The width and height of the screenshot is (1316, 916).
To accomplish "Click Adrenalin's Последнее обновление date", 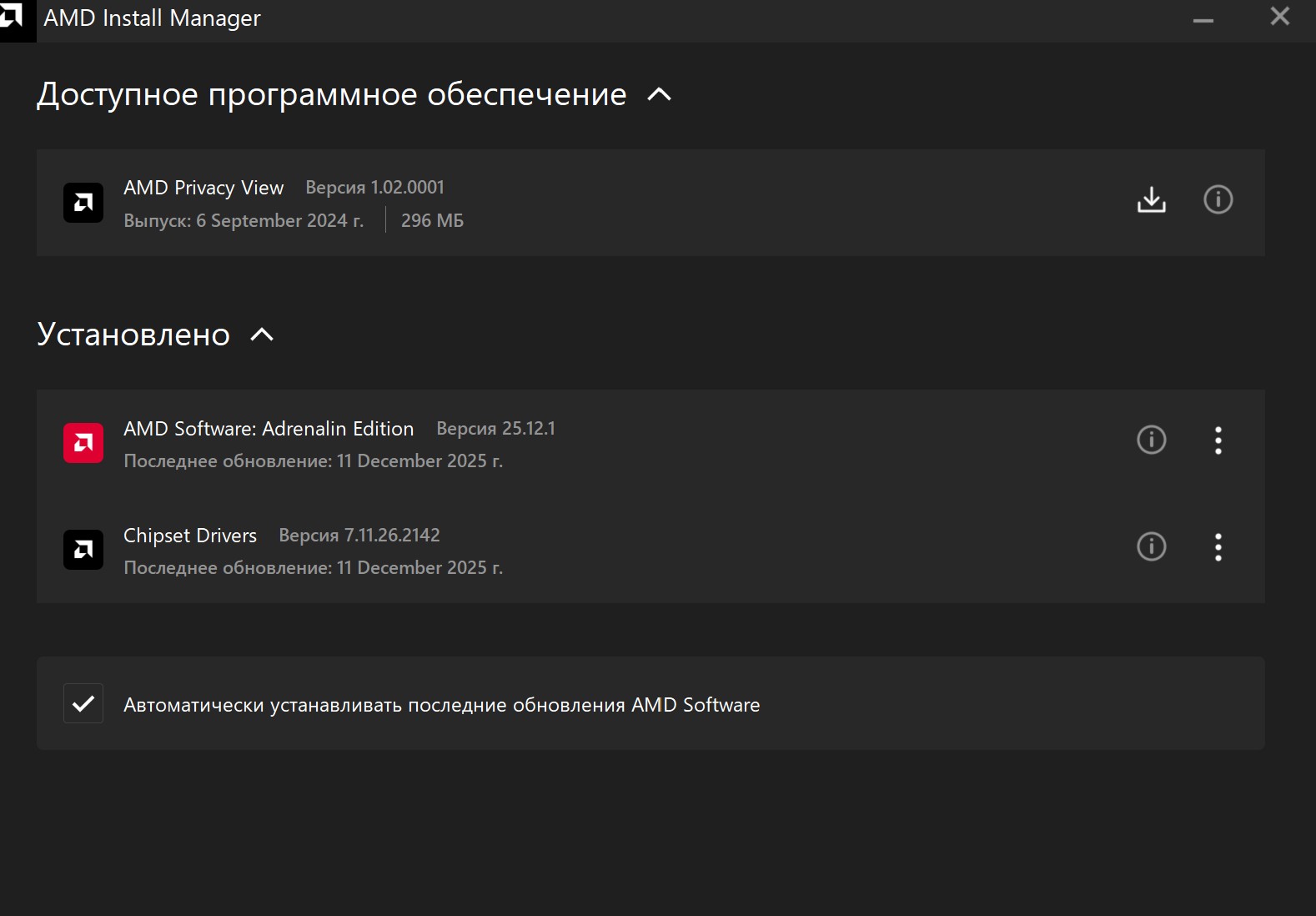I will (313, 461).
